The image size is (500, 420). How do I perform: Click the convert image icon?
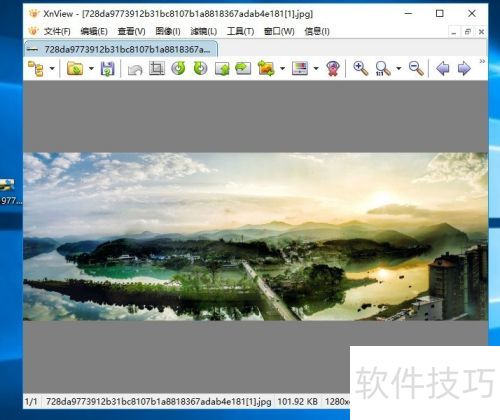pos(266,68)
